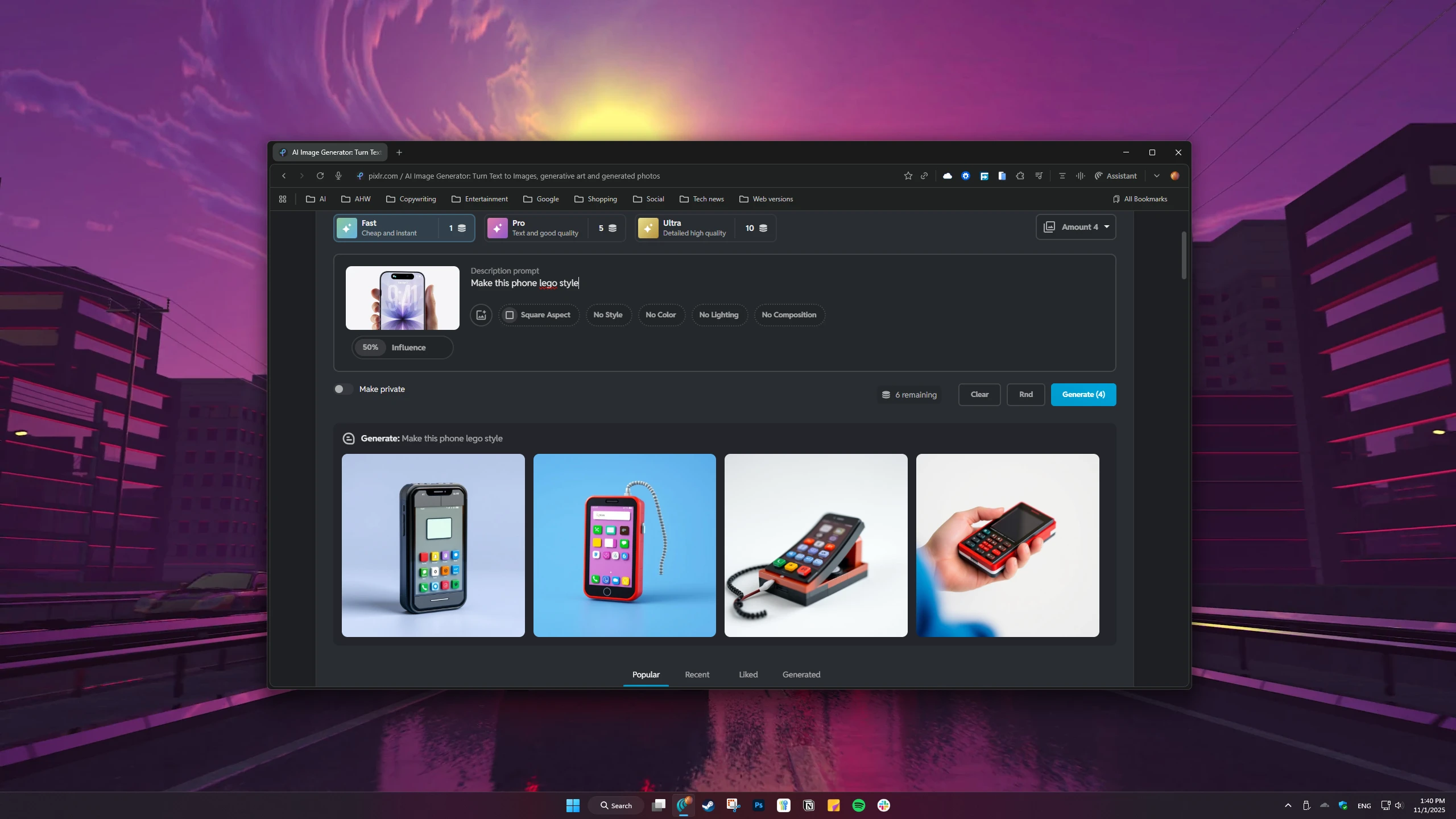Switch to the Generated tab
This screenshot has width=1456, height=819.
click(x=801, y=675)
